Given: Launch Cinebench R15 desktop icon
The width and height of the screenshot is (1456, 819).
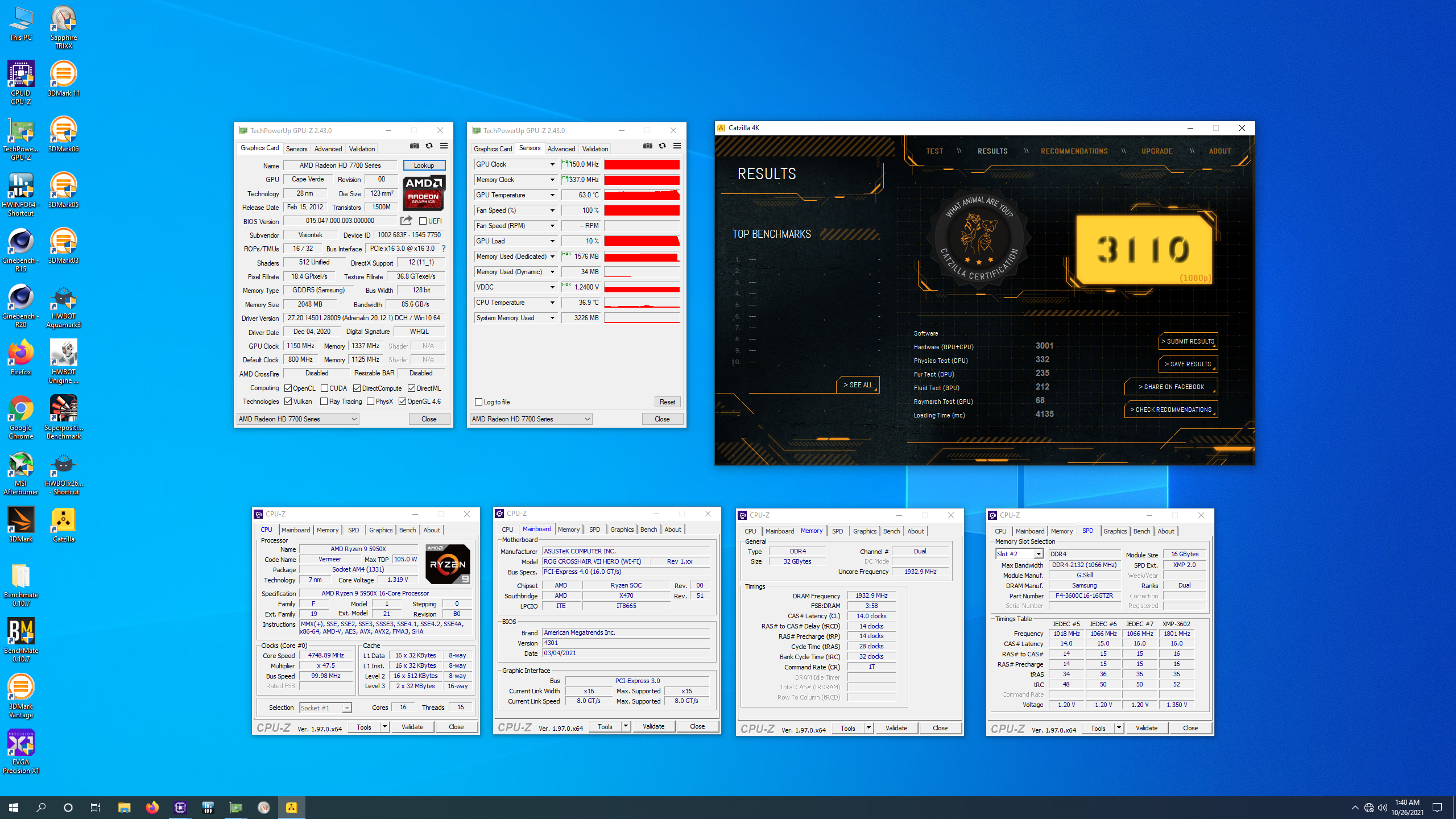Looking at the screenshot, I should pos(20,250).
